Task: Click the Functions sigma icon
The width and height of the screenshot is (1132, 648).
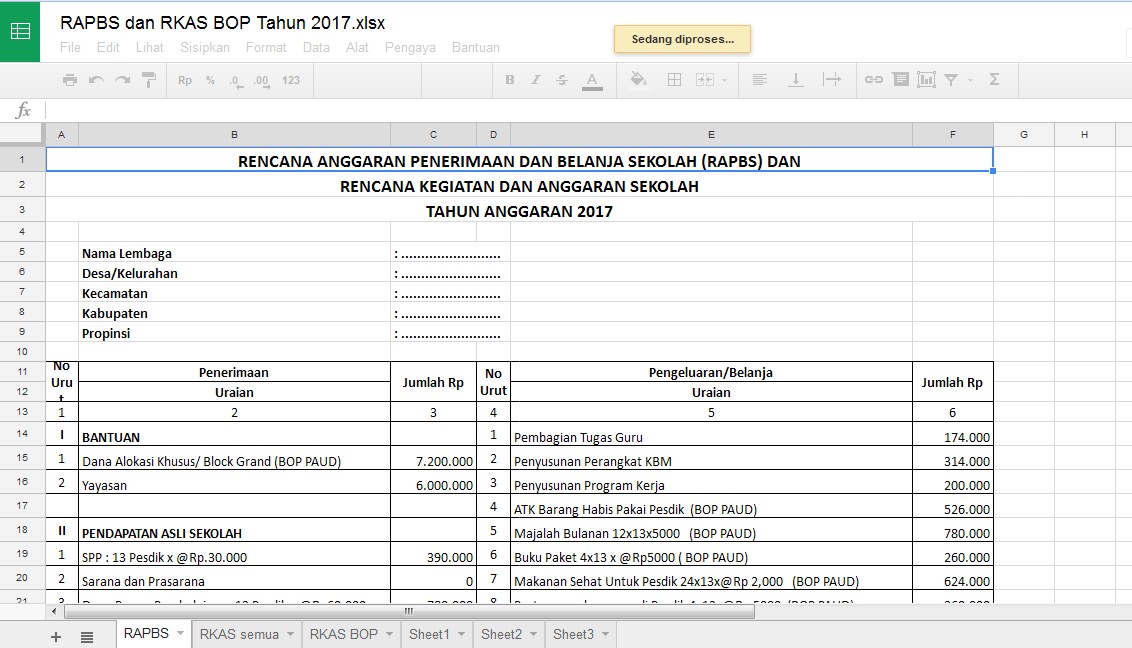Action: point(992,80)
